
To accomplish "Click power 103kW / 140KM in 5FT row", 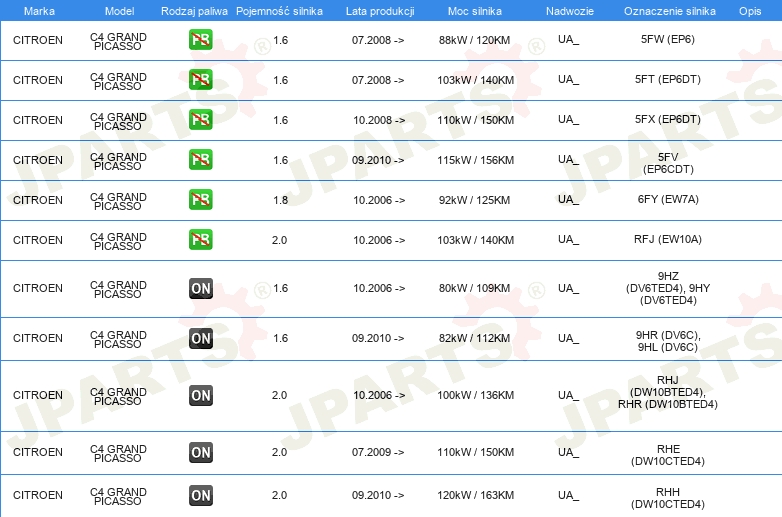I will pos(475,80).
